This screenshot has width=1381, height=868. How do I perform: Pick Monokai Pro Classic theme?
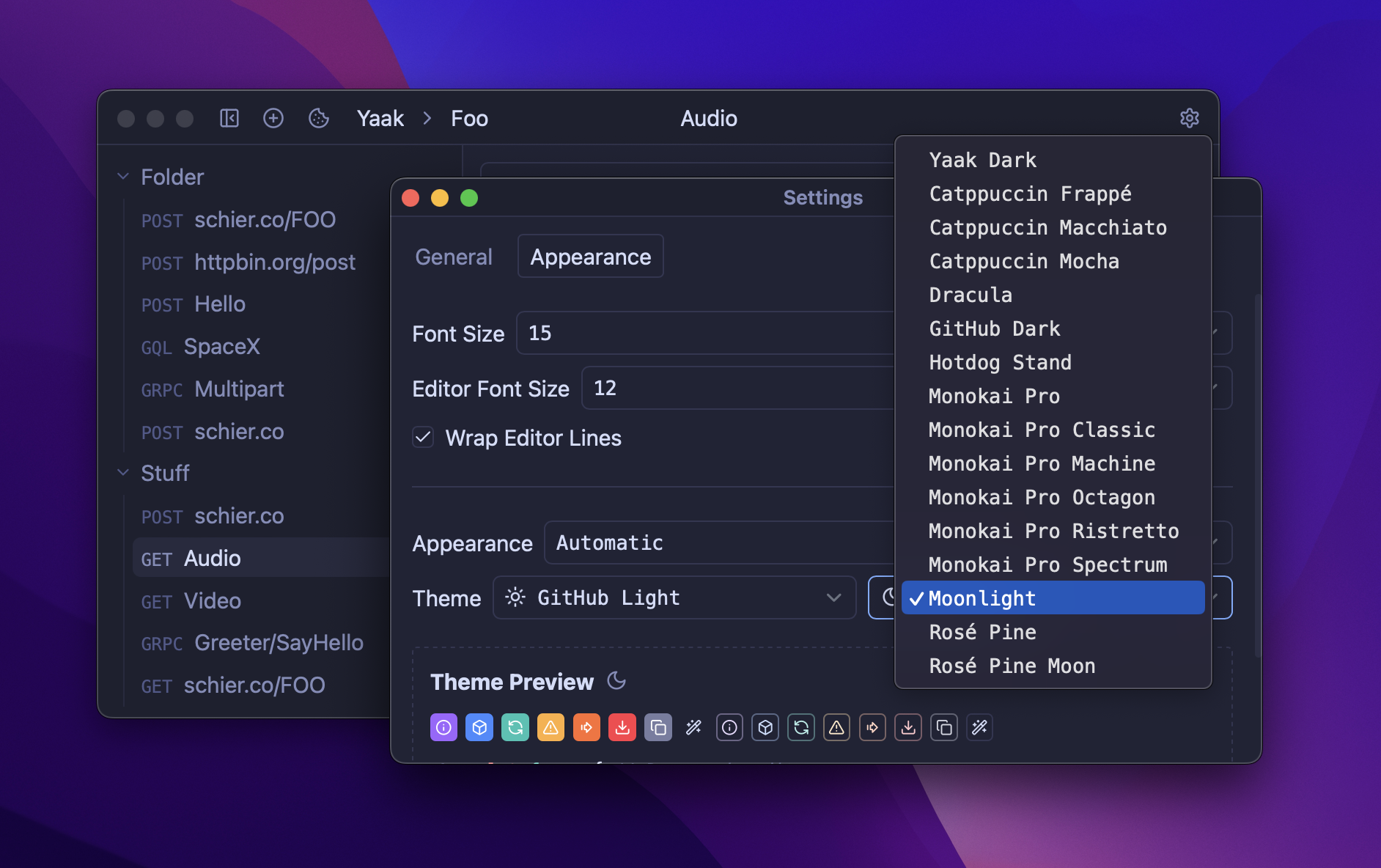[x=1053, y=430]
